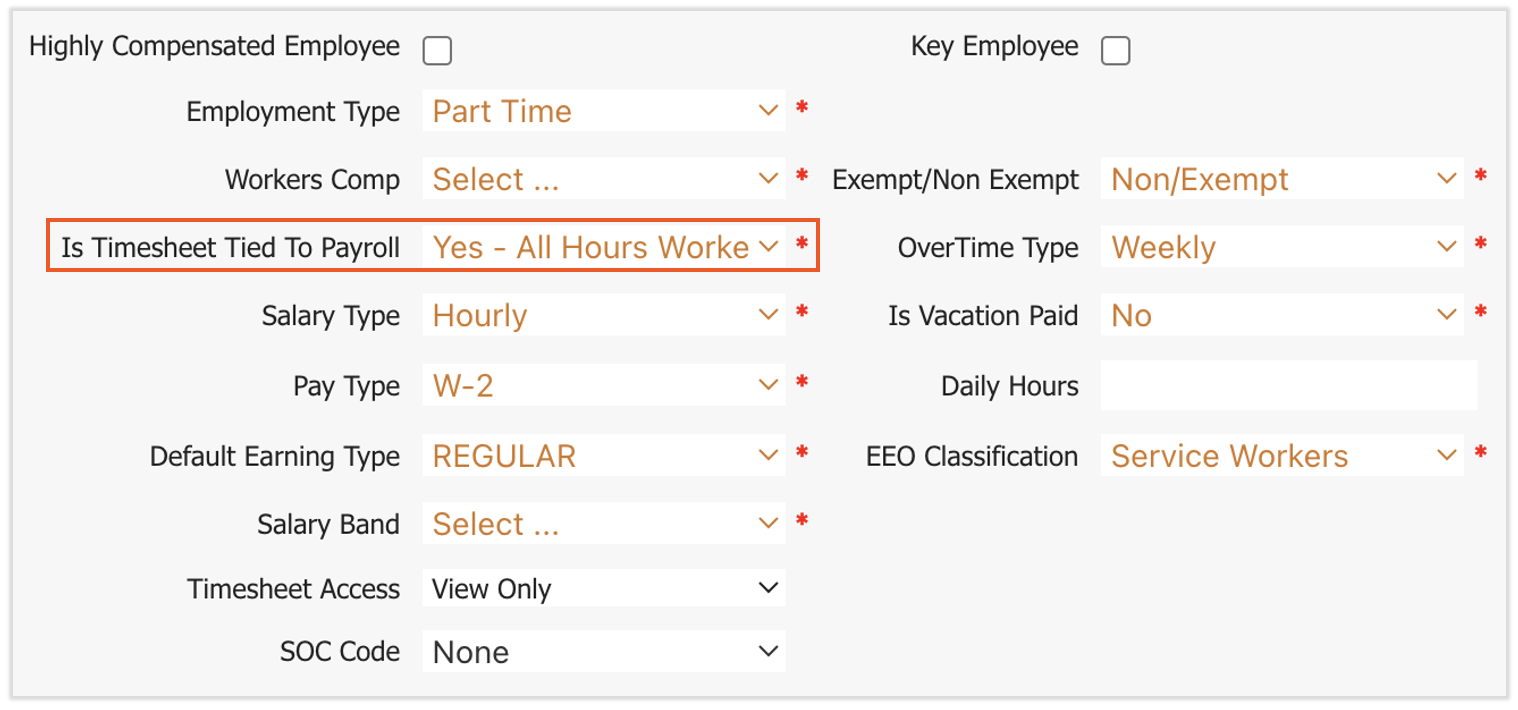Open the Employment Type dropdown
This screenshot has width=1518, height=710.
[603, 111]
